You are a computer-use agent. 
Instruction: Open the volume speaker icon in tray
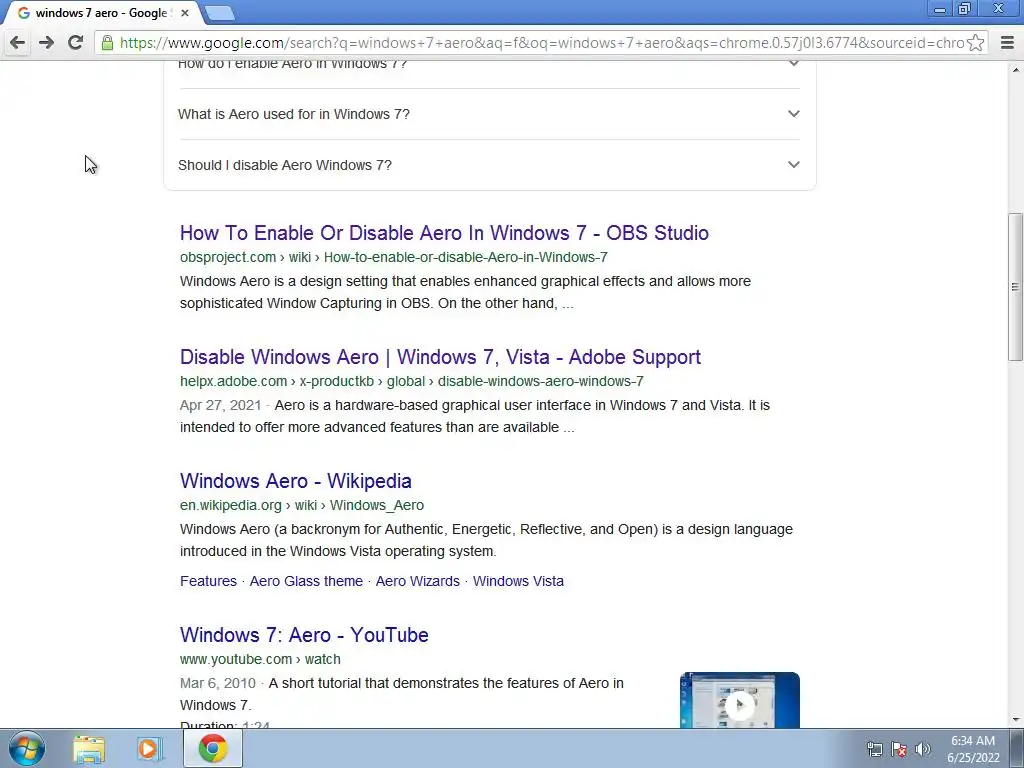tap(922, 749)
